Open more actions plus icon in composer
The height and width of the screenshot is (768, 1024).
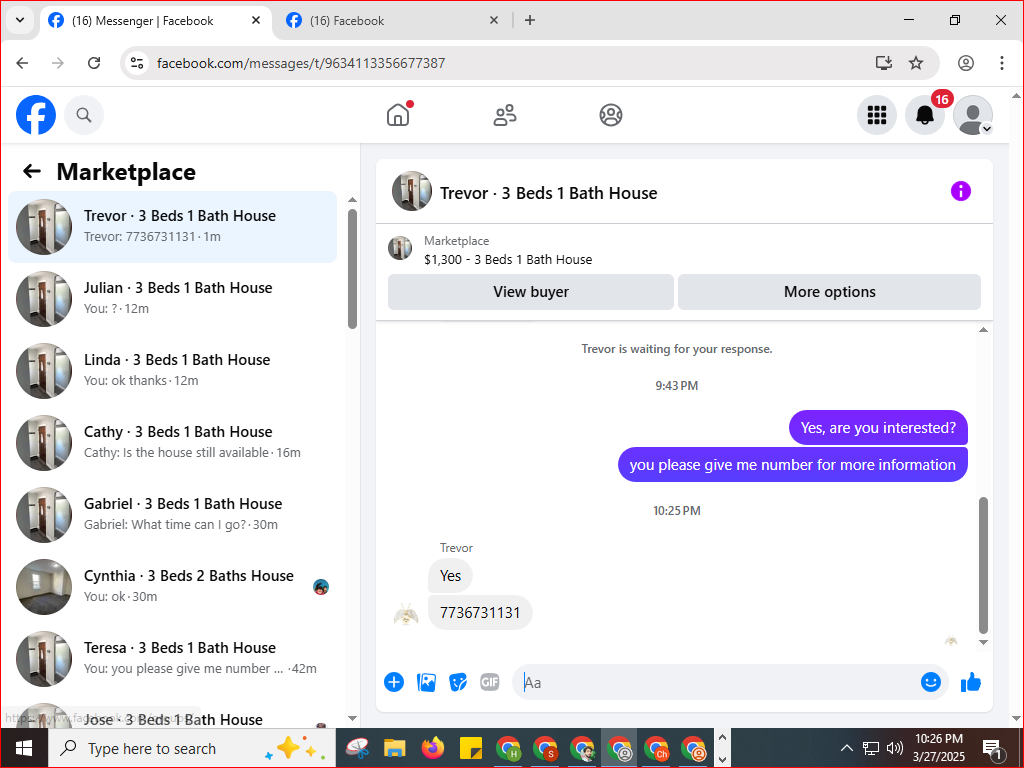(394, 682)
